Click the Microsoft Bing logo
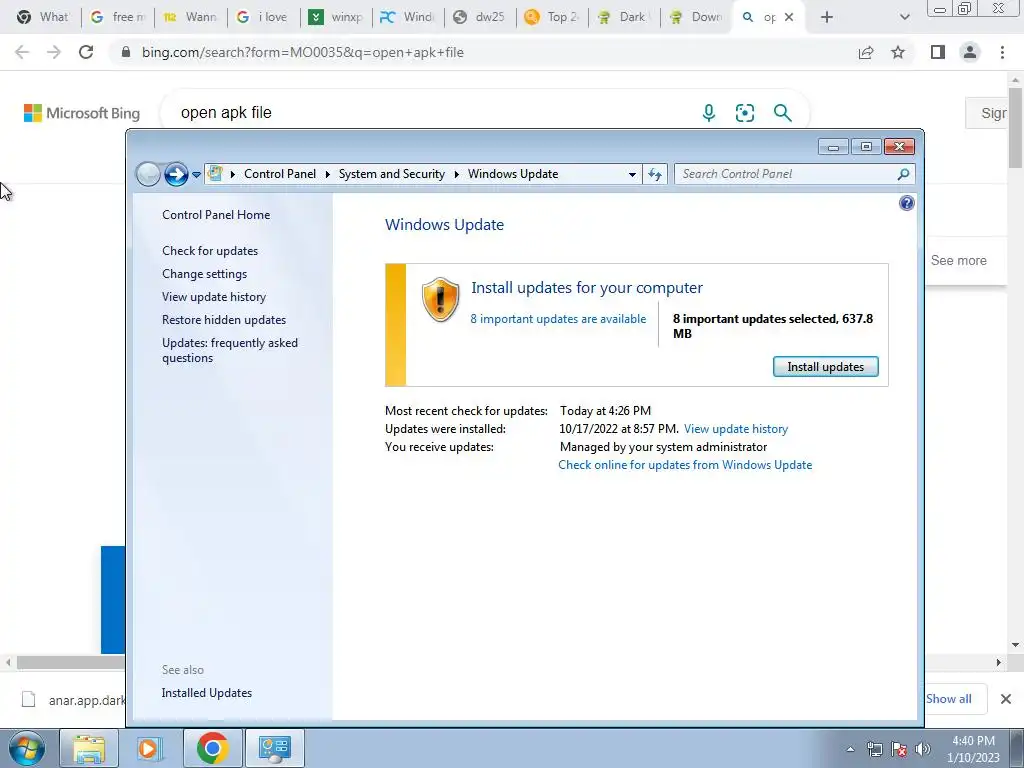The height and width of the screenshot is (768, 1024). pos(82,113)
